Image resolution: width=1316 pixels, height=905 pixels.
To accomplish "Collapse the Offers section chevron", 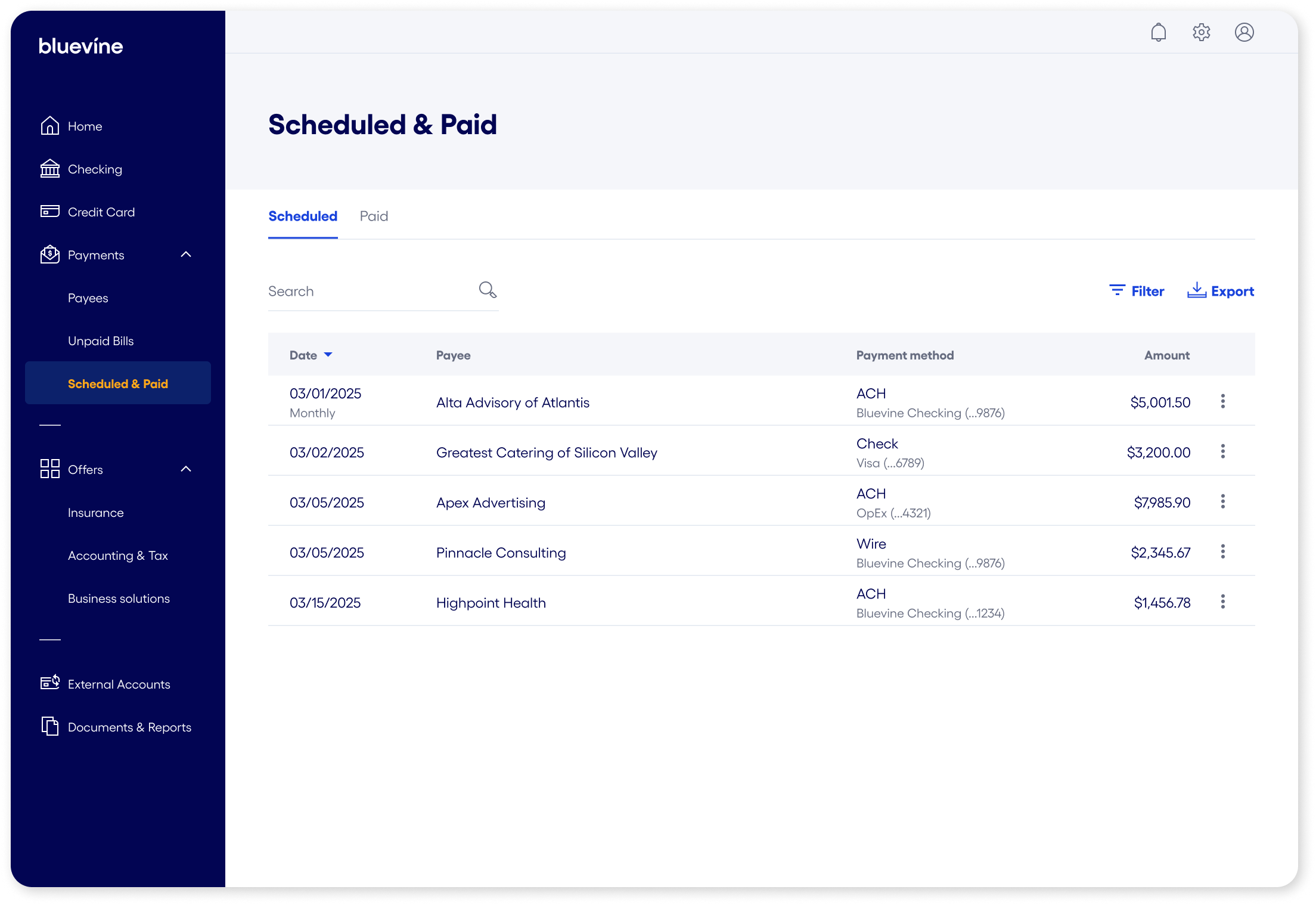I will (x=186, y=469).
